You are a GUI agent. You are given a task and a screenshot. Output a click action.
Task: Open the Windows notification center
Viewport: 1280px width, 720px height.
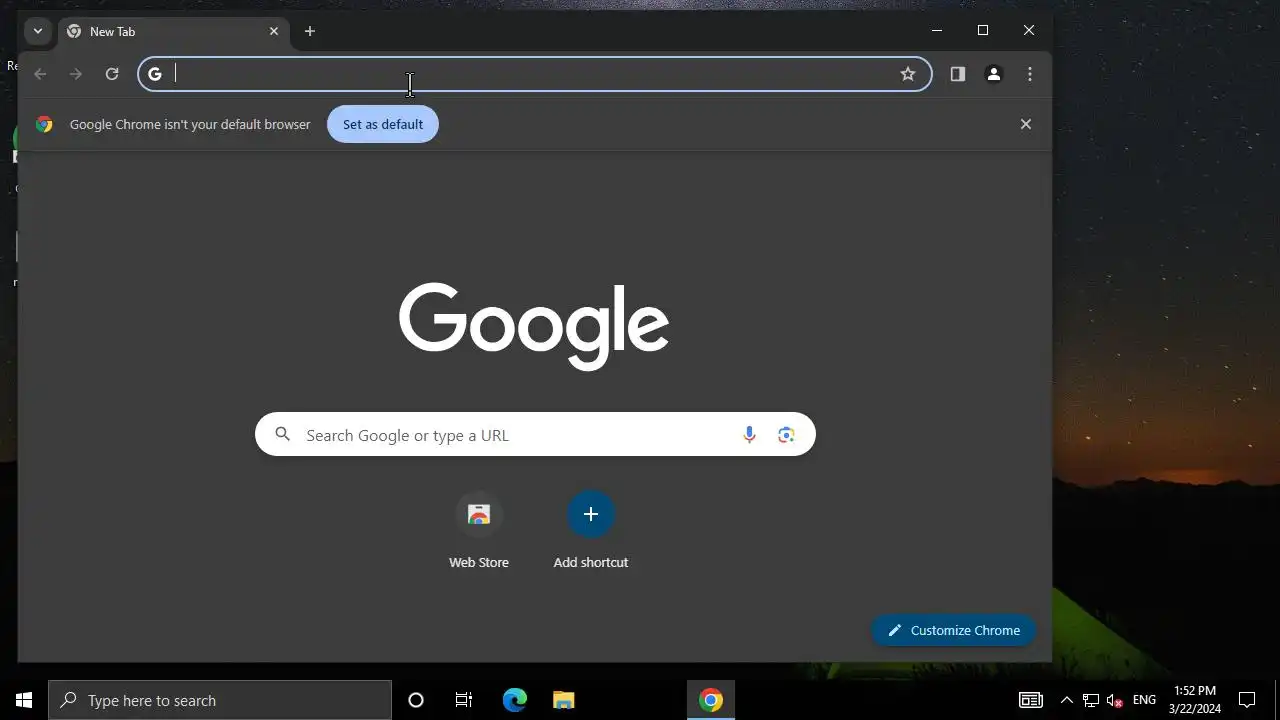click(1247, 700)
